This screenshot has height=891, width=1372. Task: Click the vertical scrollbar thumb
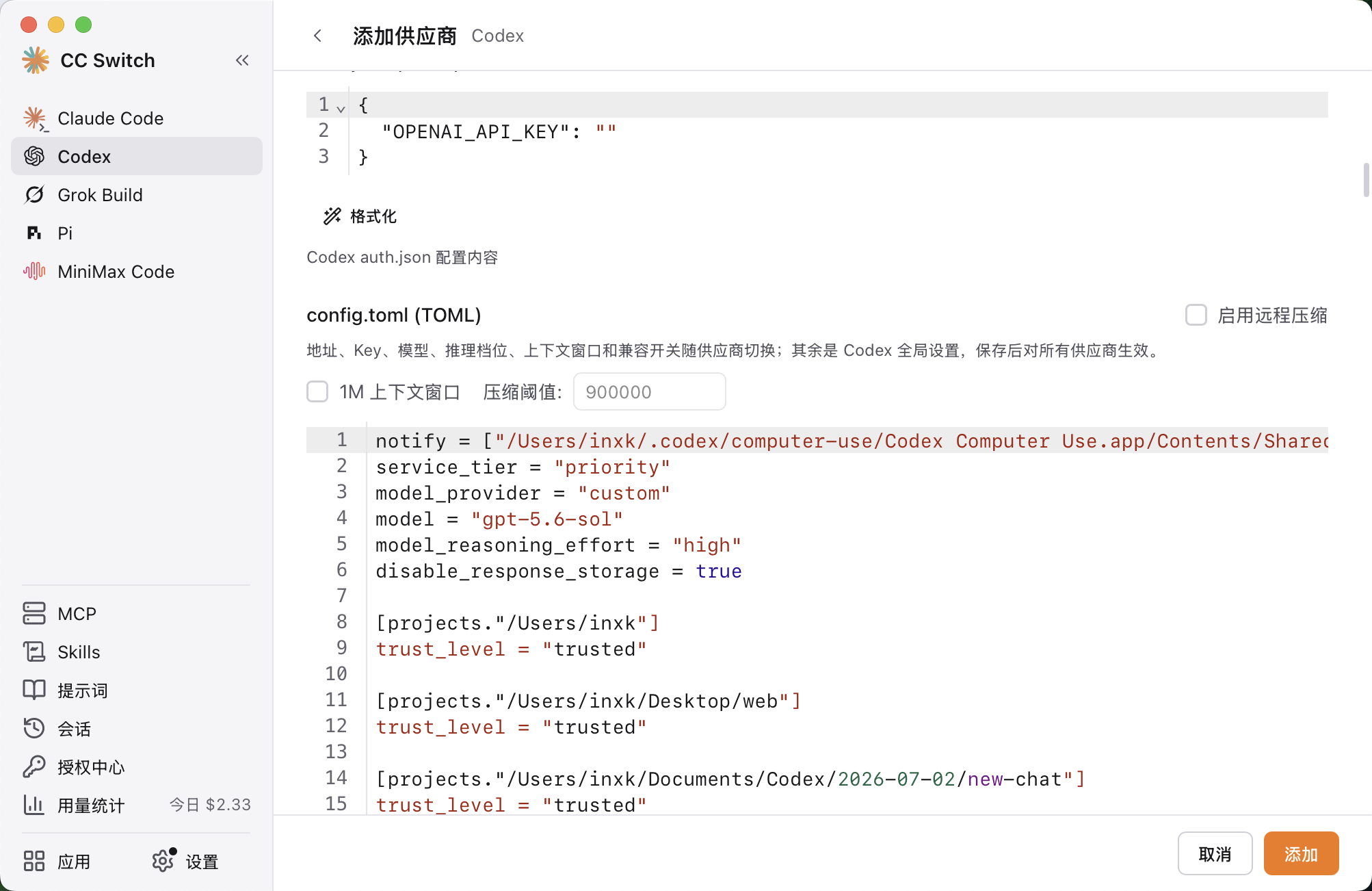[1366, 180]
